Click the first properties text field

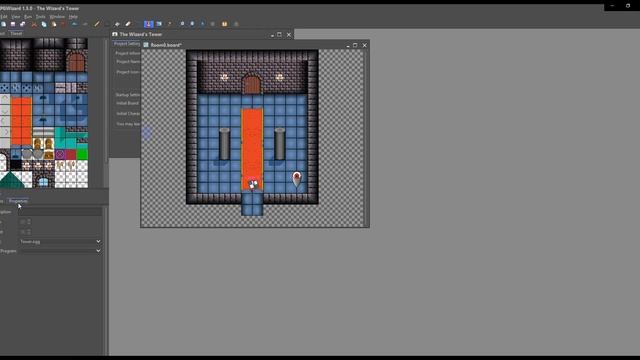click(x=60, y=211)
